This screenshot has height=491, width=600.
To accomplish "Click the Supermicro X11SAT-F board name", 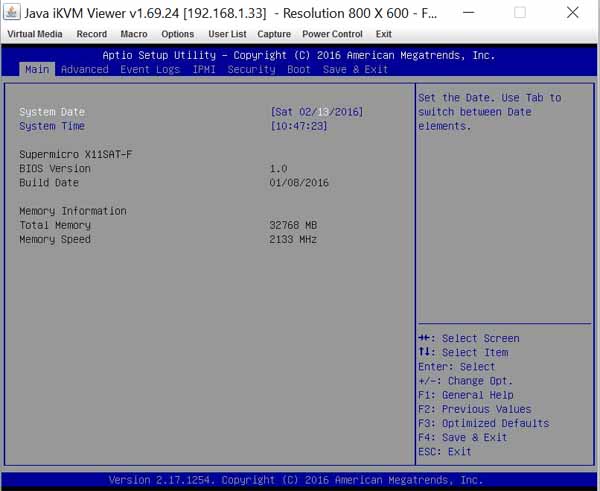I will [x=76, y=154].
